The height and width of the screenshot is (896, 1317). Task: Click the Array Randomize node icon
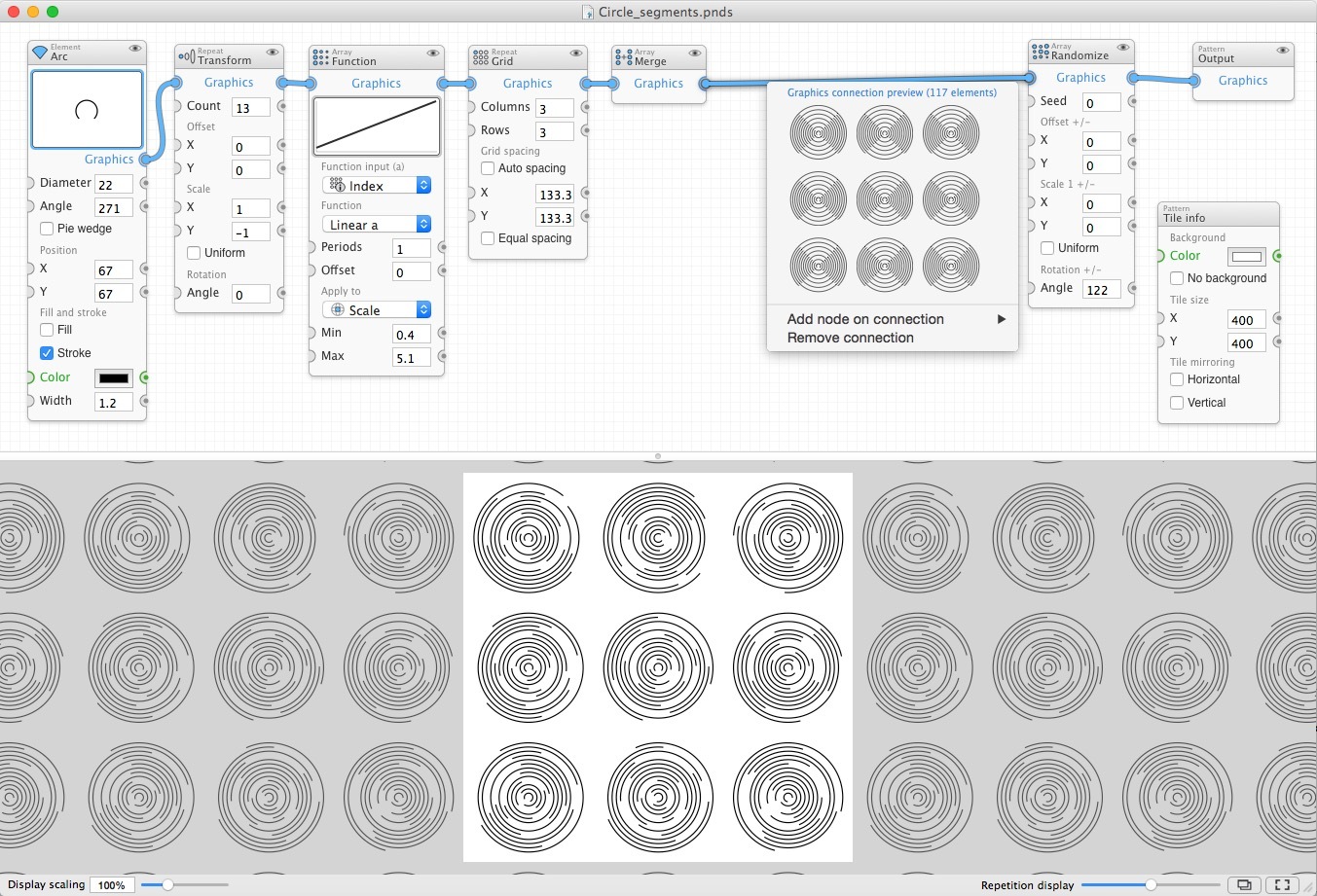pyautogui.click(x=1040, y=52)
